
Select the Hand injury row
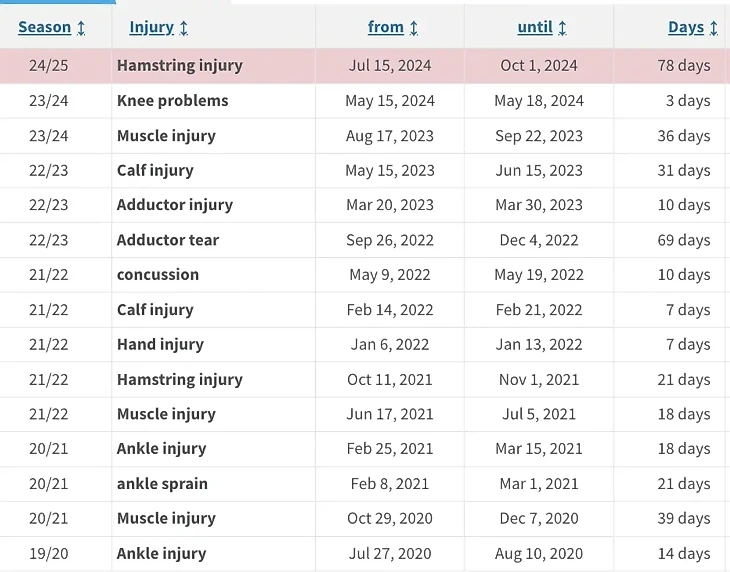(363, 344)
